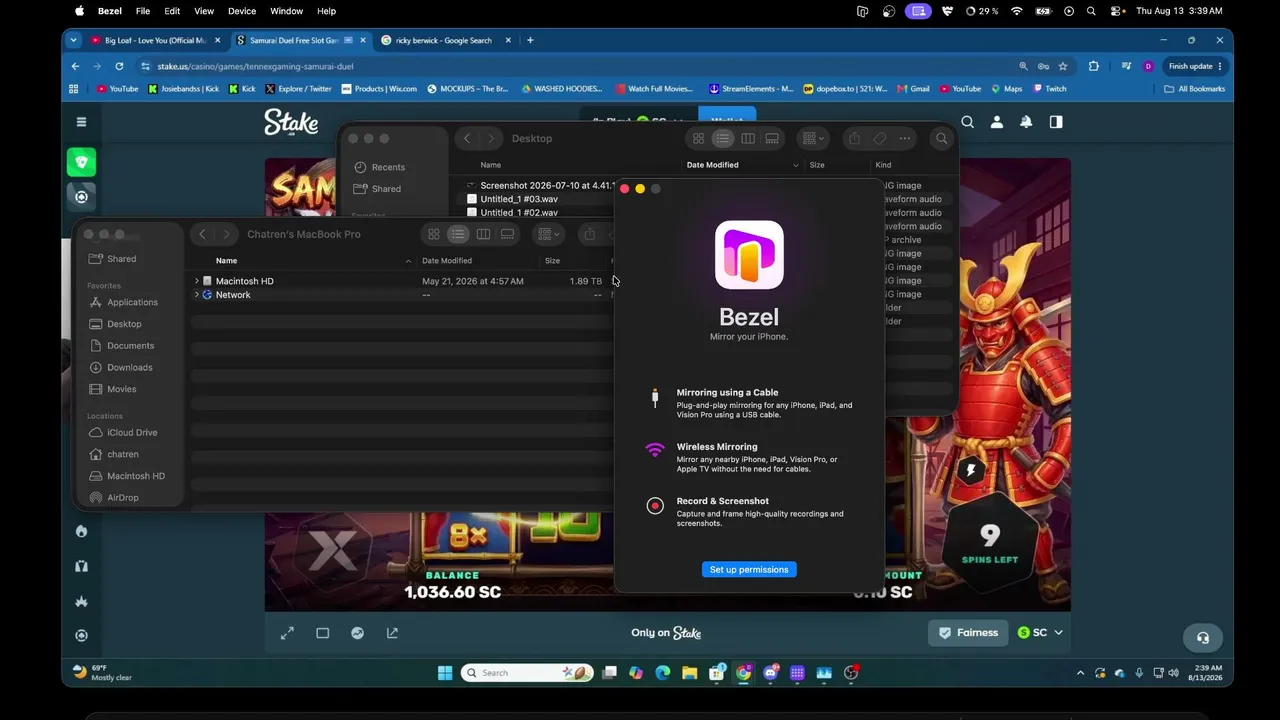The width and height of the screenshot is (1280, 720).
Task: Open Documents in Finder sidebar
Action: coord(130,346)
